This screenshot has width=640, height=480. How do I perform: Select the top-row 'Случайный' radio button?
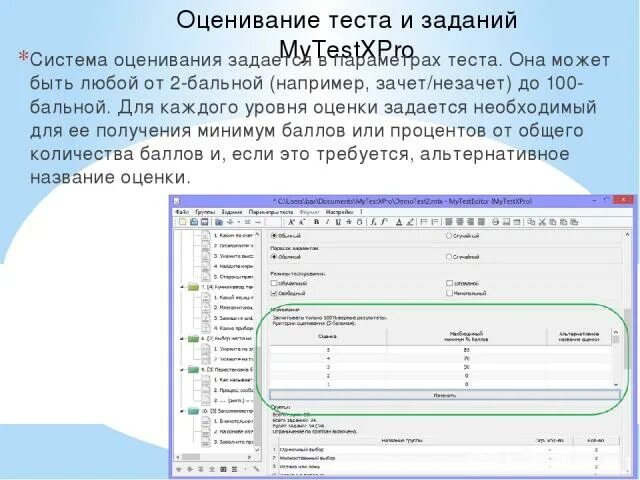(449, 236)
